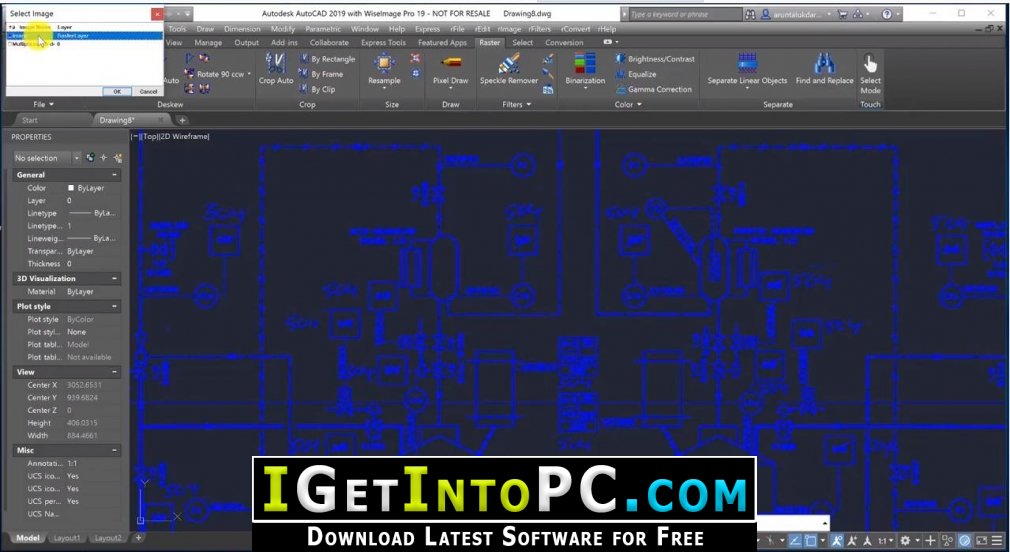The height and width of the screenshot is (552, 1010).
Task: Click Cancel in Select Image dialog
Action: (x=148, y=91)
